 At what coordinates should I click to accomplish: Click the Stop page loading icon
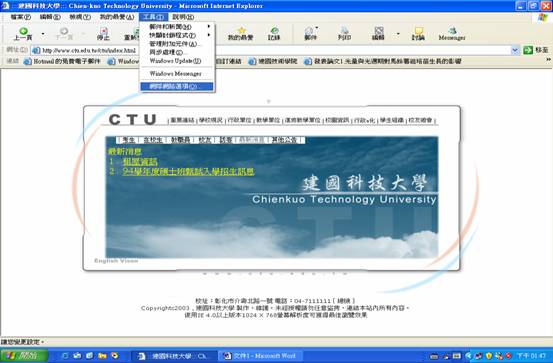(x=103, y=31)
